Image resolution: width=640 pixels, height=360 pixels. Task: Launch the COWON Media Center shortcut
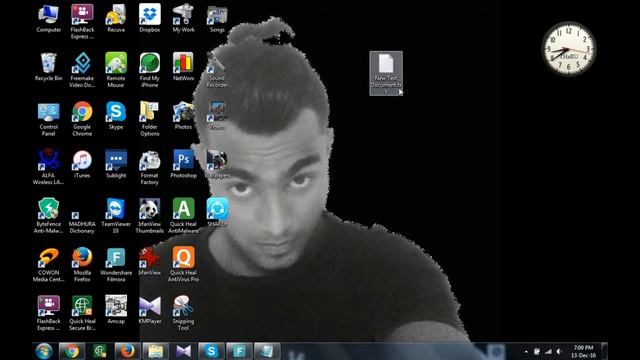click(x=49, y=264)
